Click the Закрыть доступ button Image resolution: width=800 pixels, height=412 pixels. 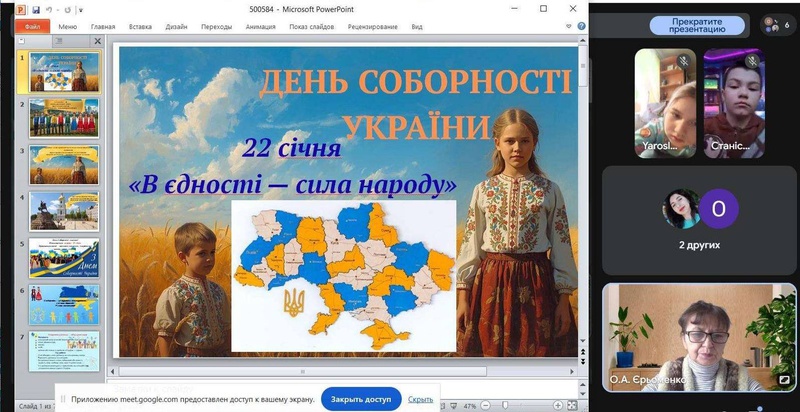361,399
